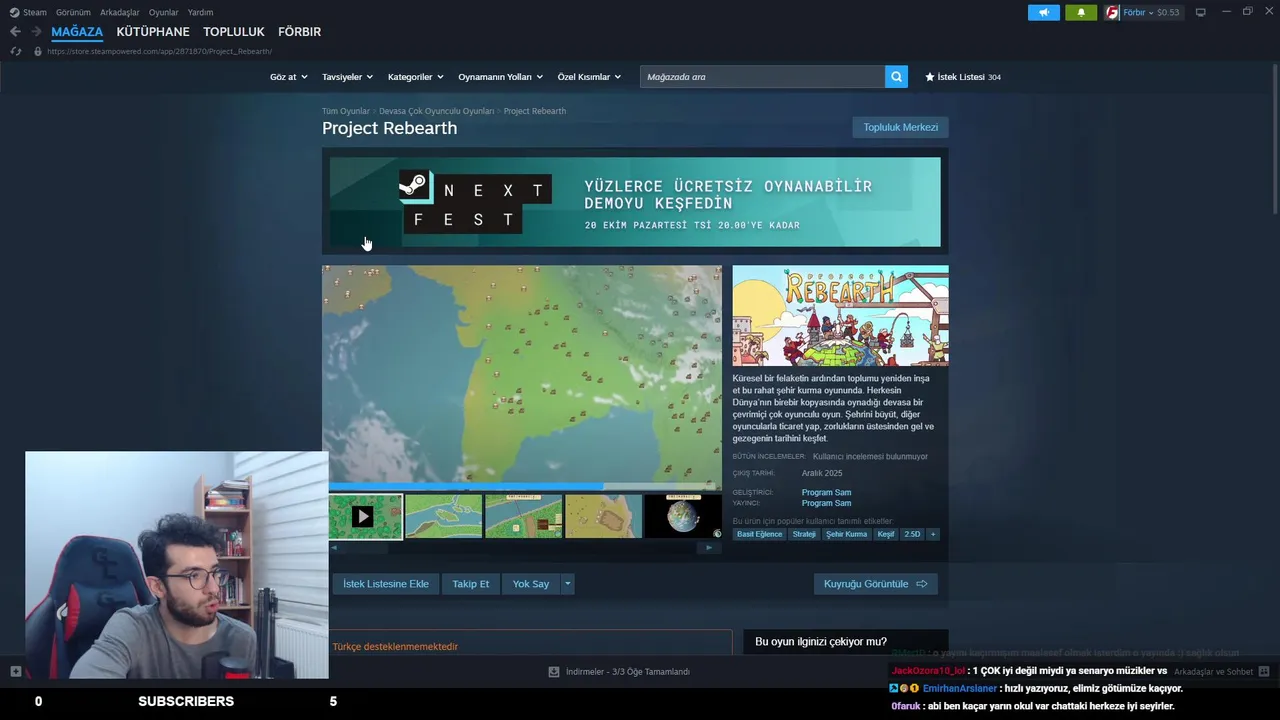
Task: Expand the Özel Kısımlar dropdown
Action: click(589, 77)
